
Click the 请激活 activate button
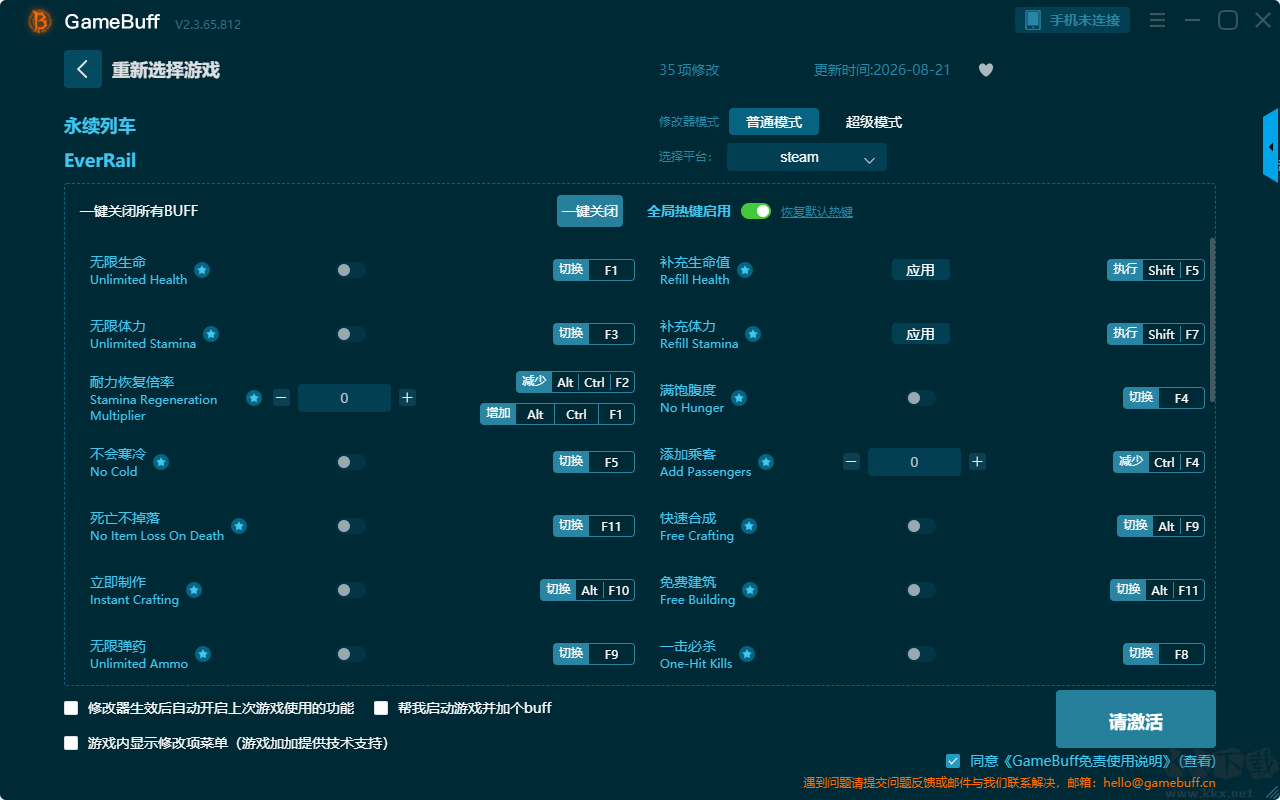[1136, 720]
